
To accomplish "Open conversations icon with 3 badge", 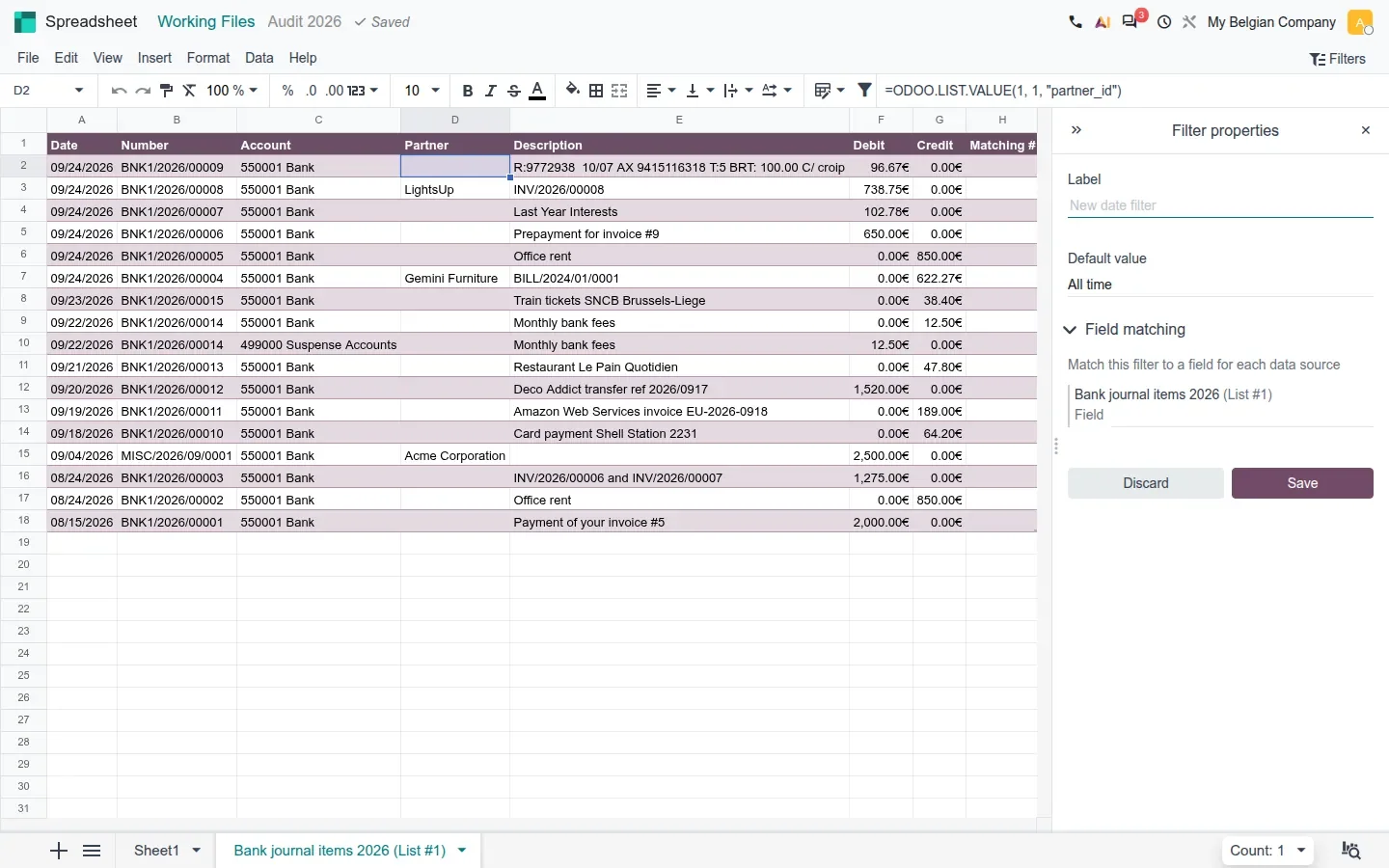I will point(1132,19).
